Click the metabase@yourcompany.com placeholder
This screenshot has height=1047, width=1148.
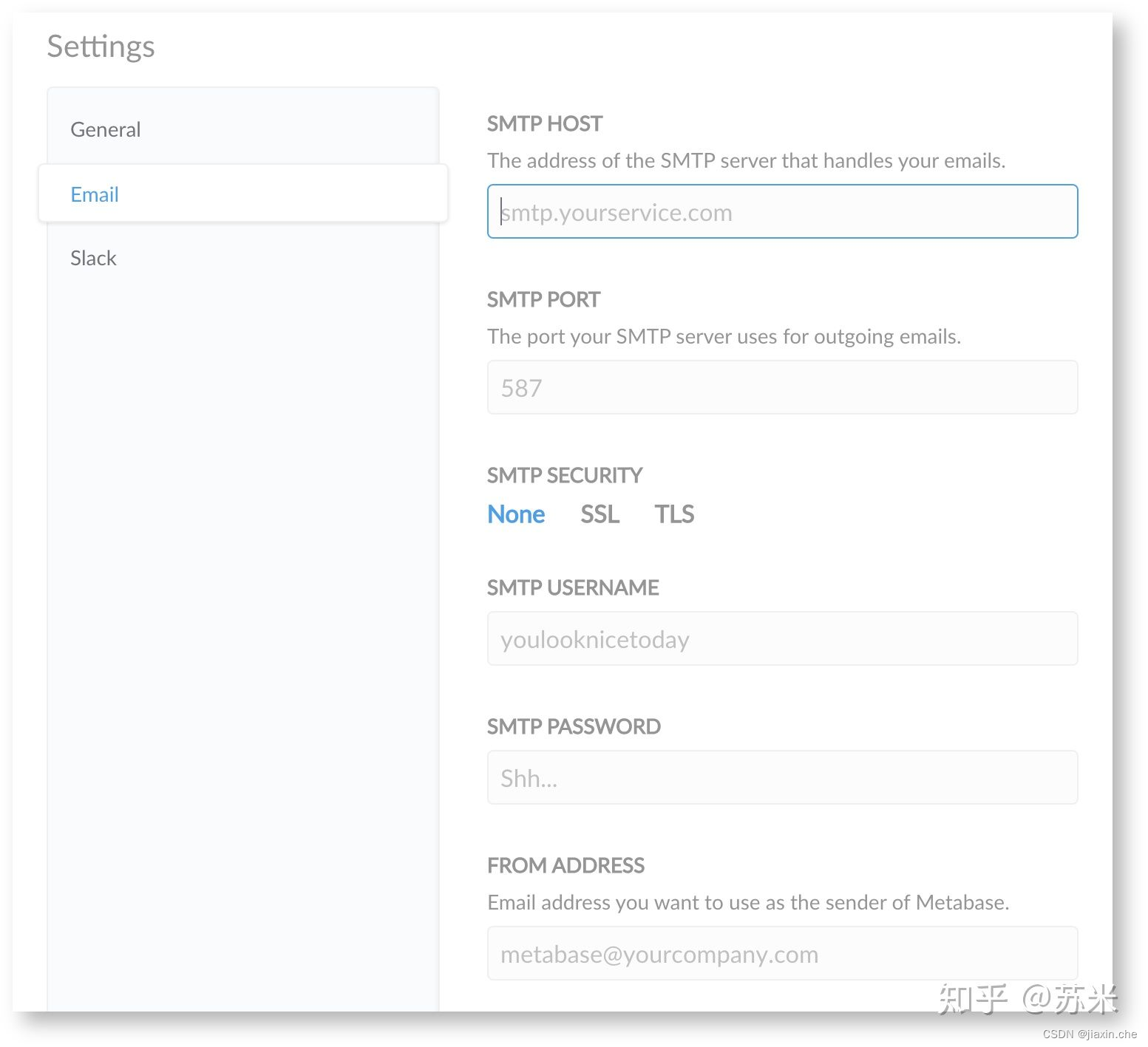pos(659,954)
